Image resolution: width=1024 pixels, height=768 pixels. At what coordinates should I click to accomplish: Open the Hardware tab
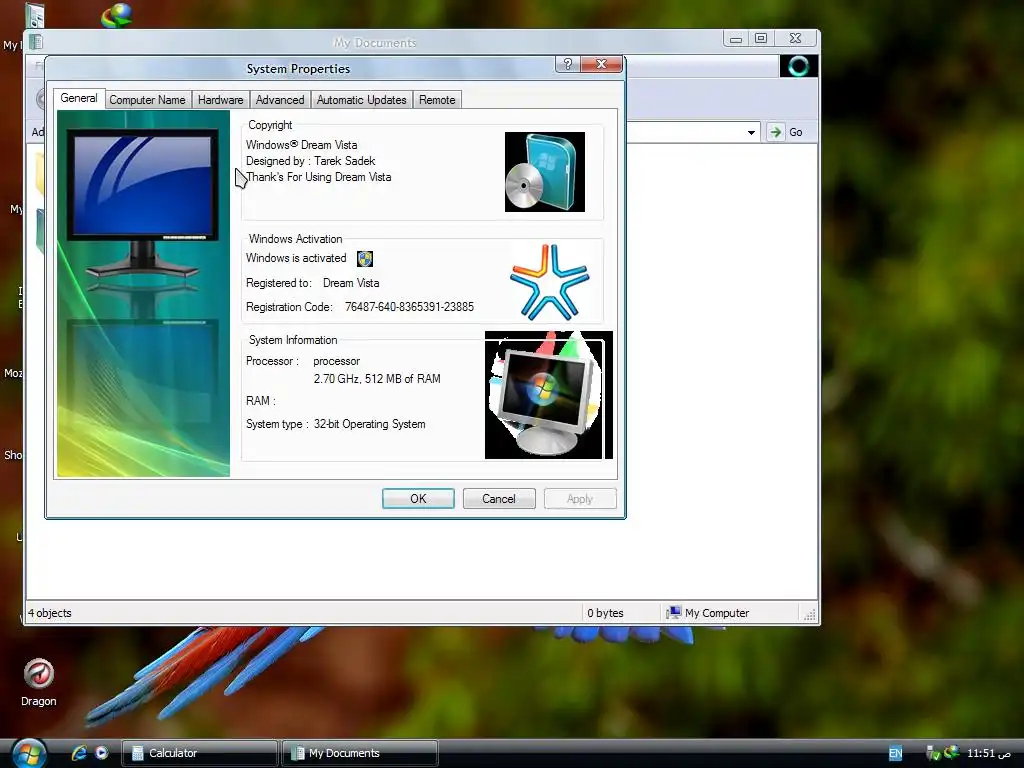click(x=220, y=100)
